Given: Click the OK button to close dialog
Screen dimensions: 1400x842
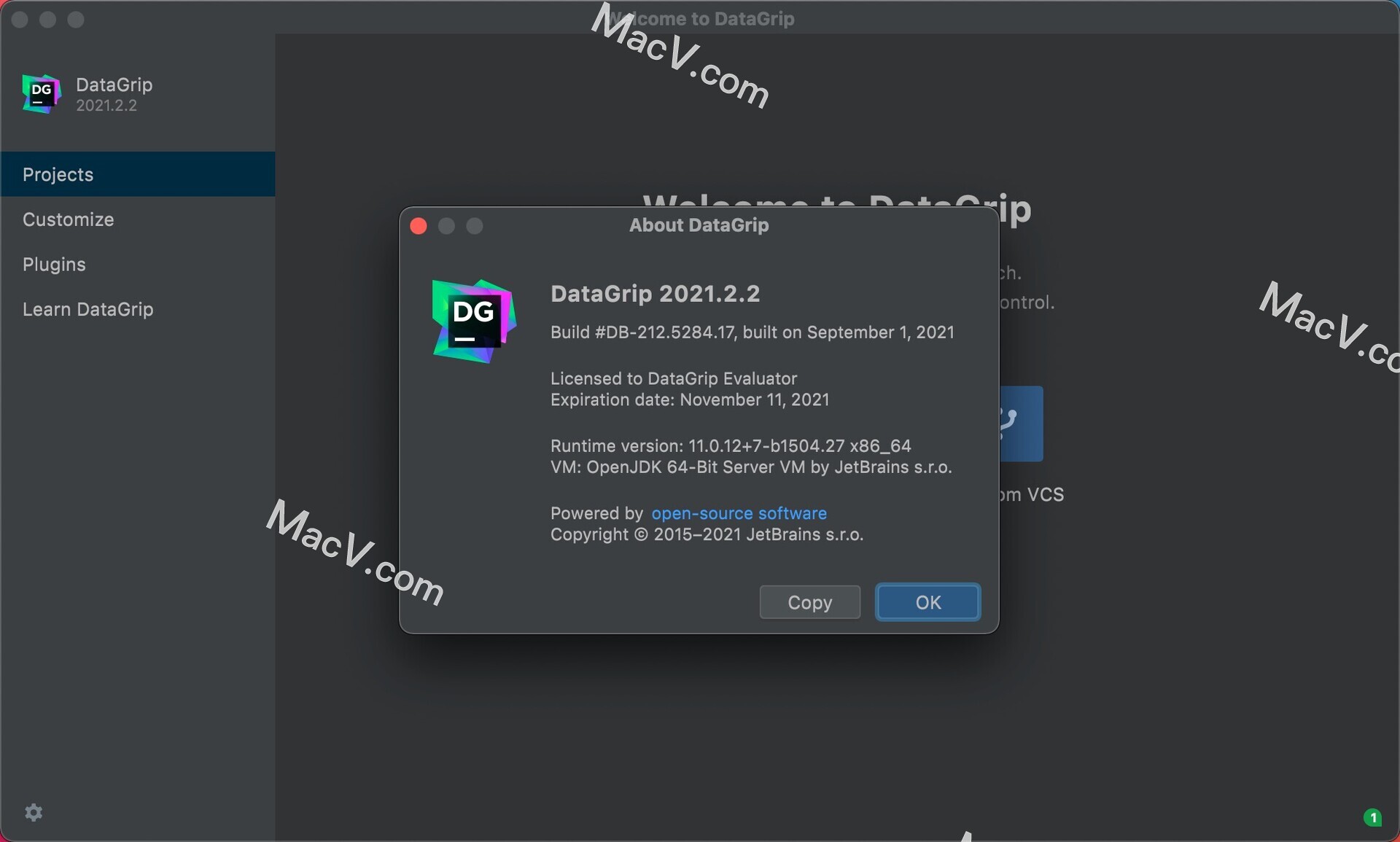Looking at the screenshot, I should 927,601.
